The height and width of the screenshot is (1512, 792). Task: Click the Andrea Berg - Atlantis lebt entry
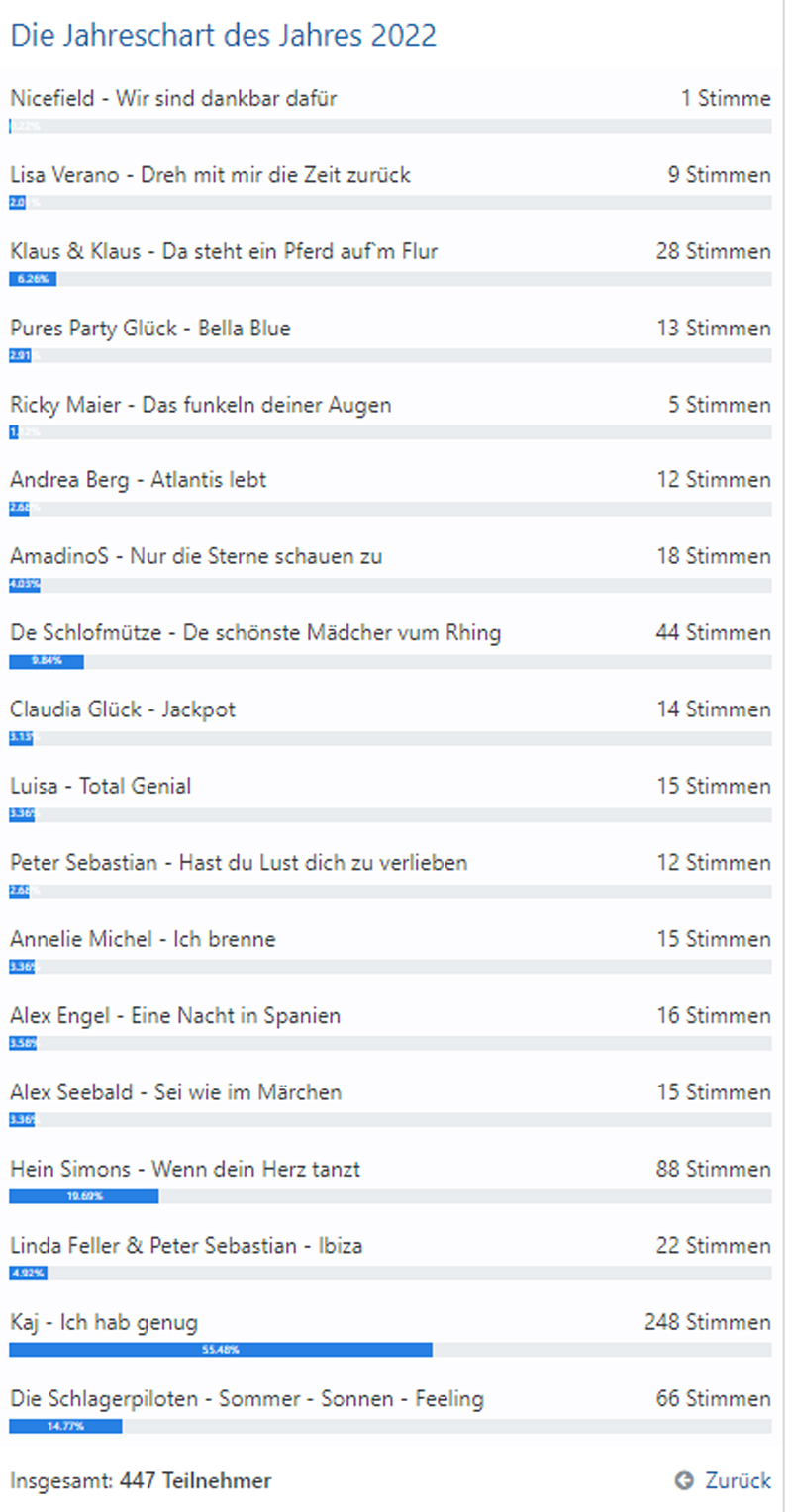tap(138, 480)
